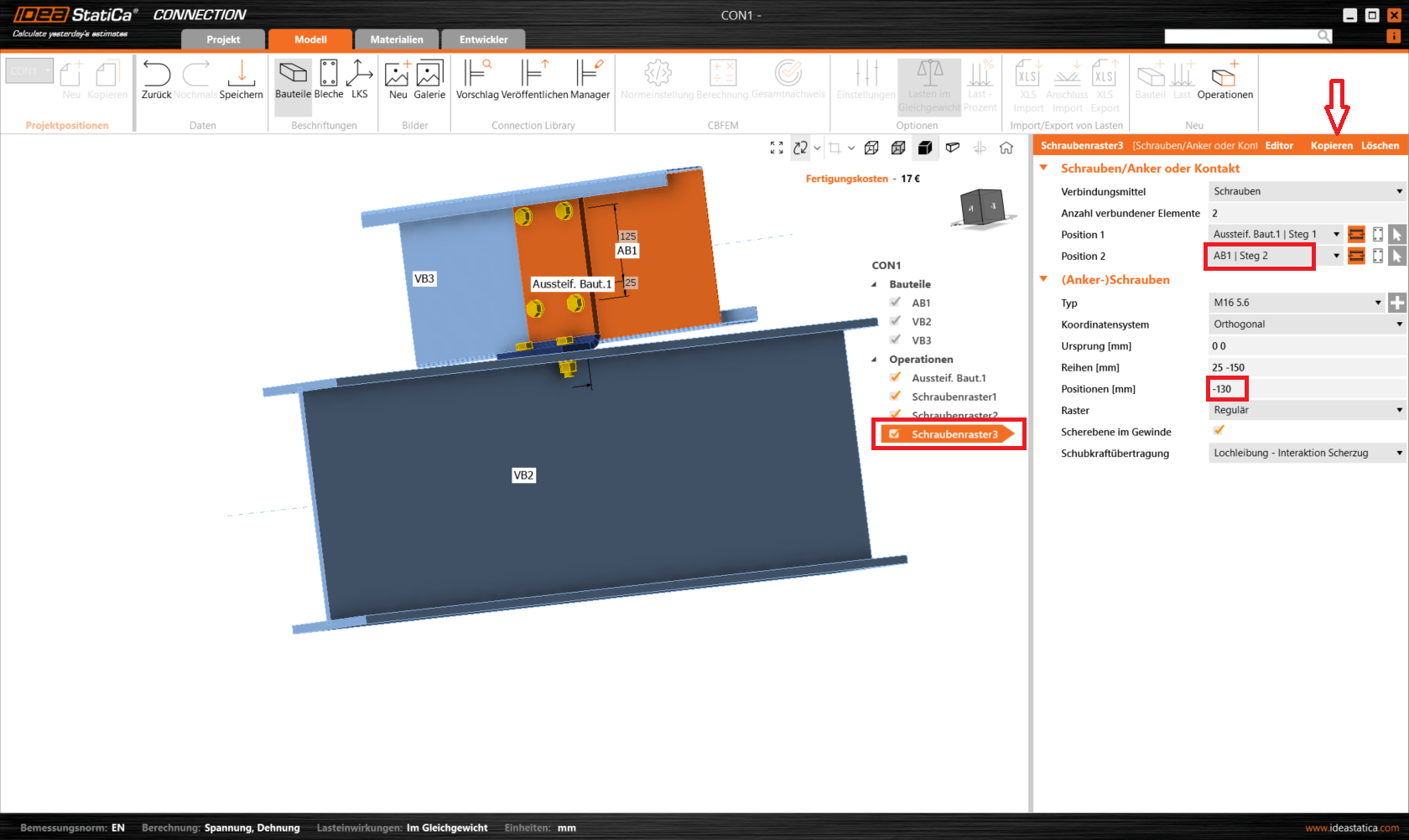1409x840 pixels.
Task: Click the Zurück undo icon
Action: pyautogui.click(x=156, y=75)
